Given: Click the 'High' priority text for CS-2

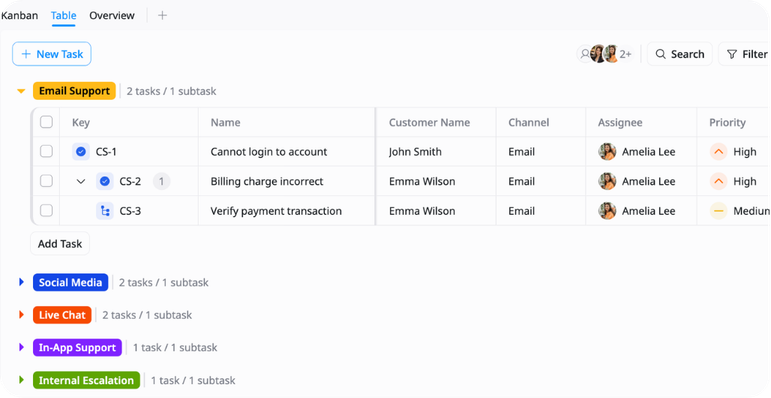Looking at the screenshot, I should (x=744, y=182).
